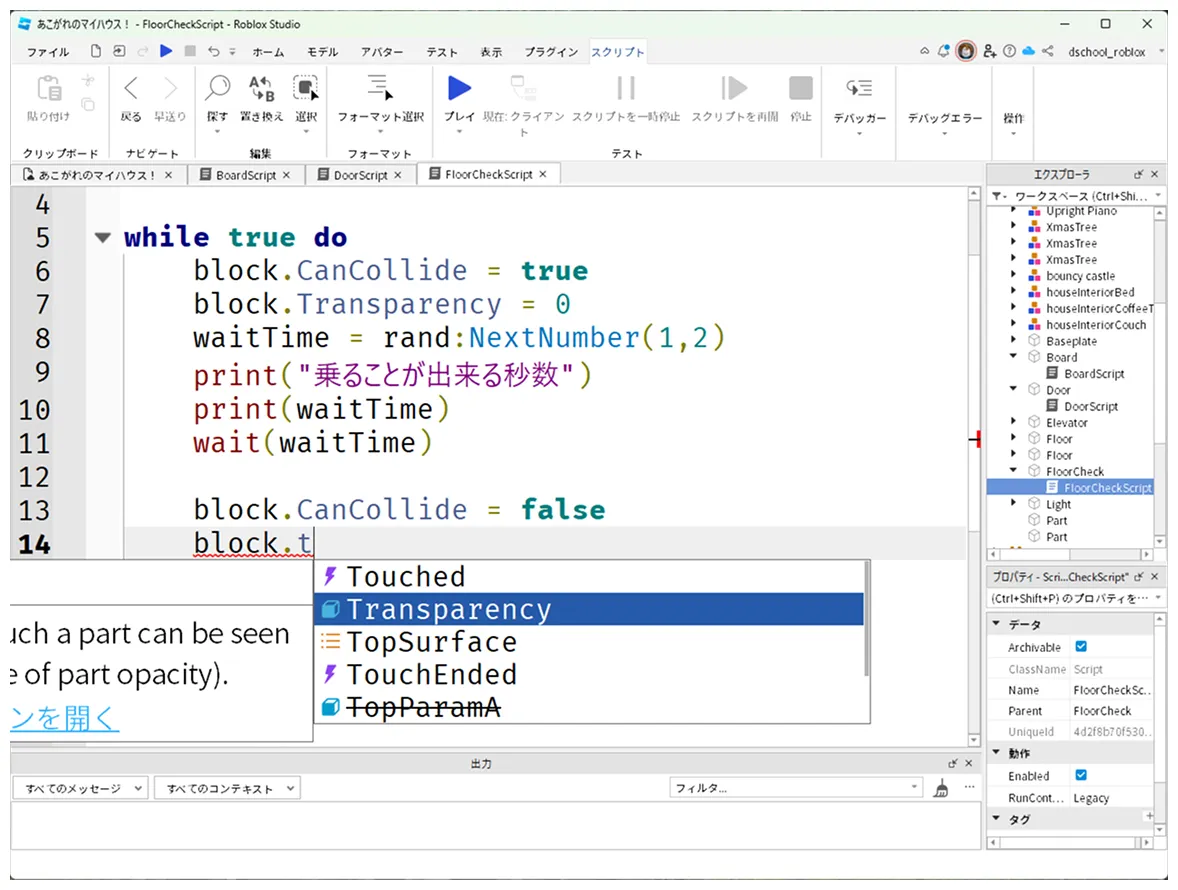This screenshot has width=1178, height=890.
Task: Open the All Contexts (すべてのコンテキスト) dropdown
Action: [x=227, y=789]
